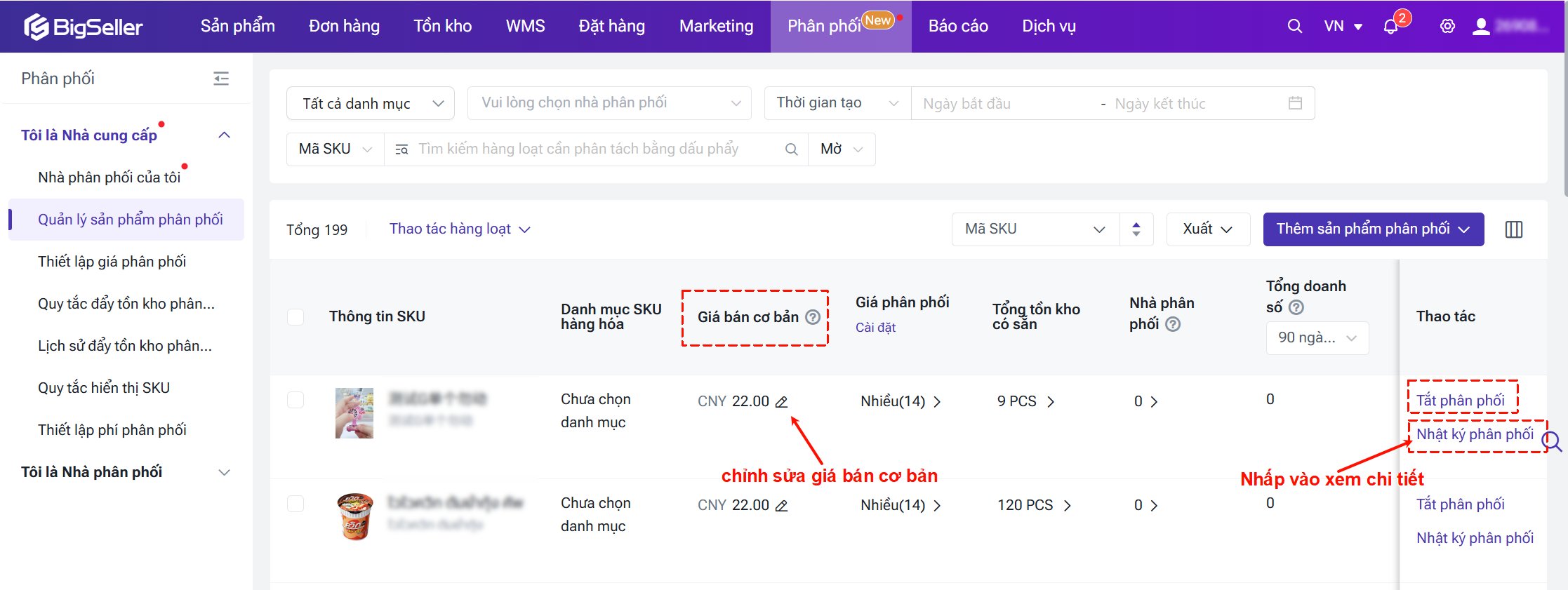Click Tắt phân phối for the 9 PCS row

[1461, 401]
